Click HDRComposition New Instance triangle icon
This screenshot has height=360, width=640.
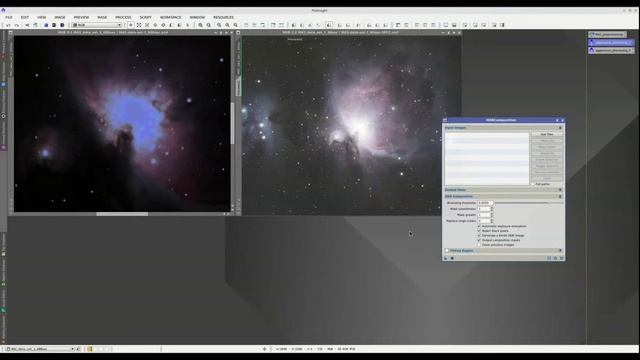tap(446, 258)
